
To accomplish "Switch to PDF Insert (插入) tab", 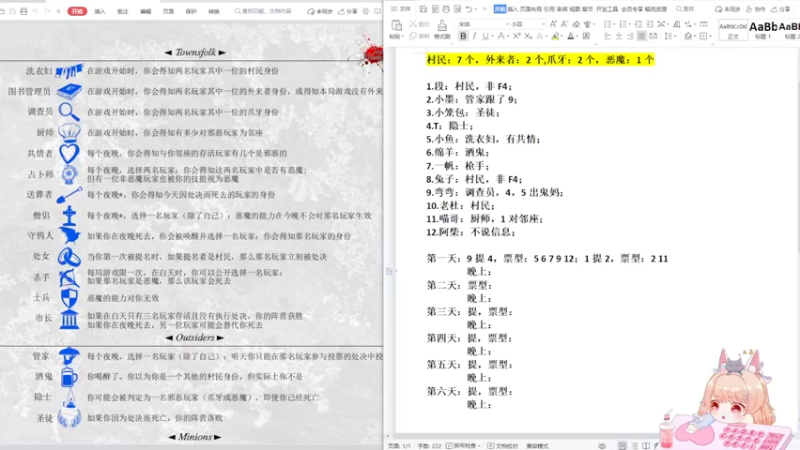I will [100, 11].
